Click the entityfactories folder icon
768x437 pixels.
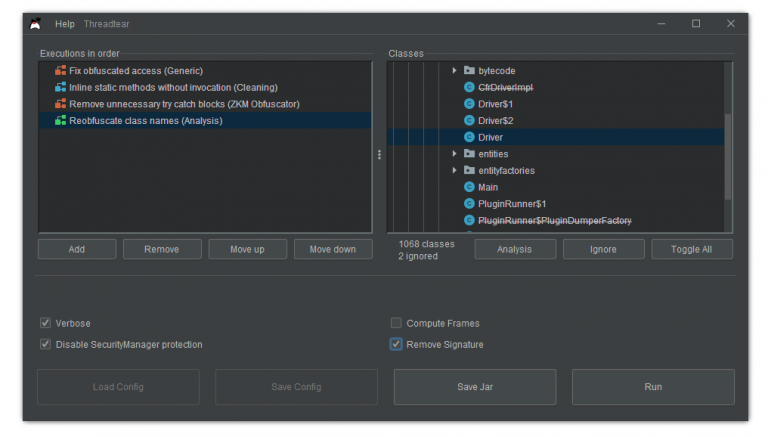coord(469,170)
